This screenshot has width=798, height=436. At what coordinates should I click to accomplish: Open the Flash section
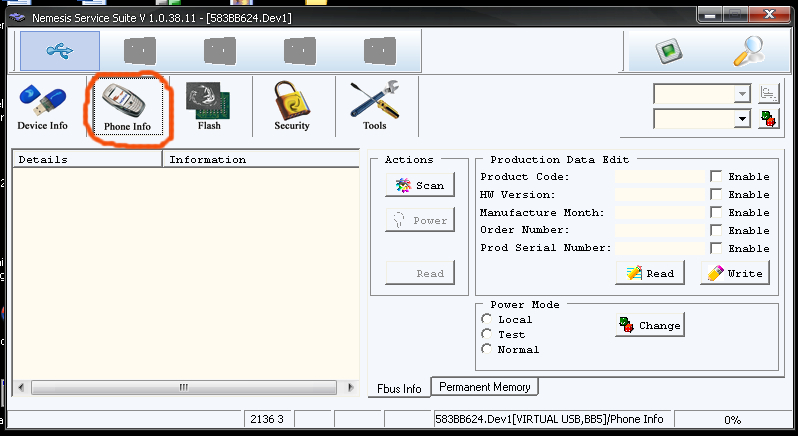(x=209, y=107)
